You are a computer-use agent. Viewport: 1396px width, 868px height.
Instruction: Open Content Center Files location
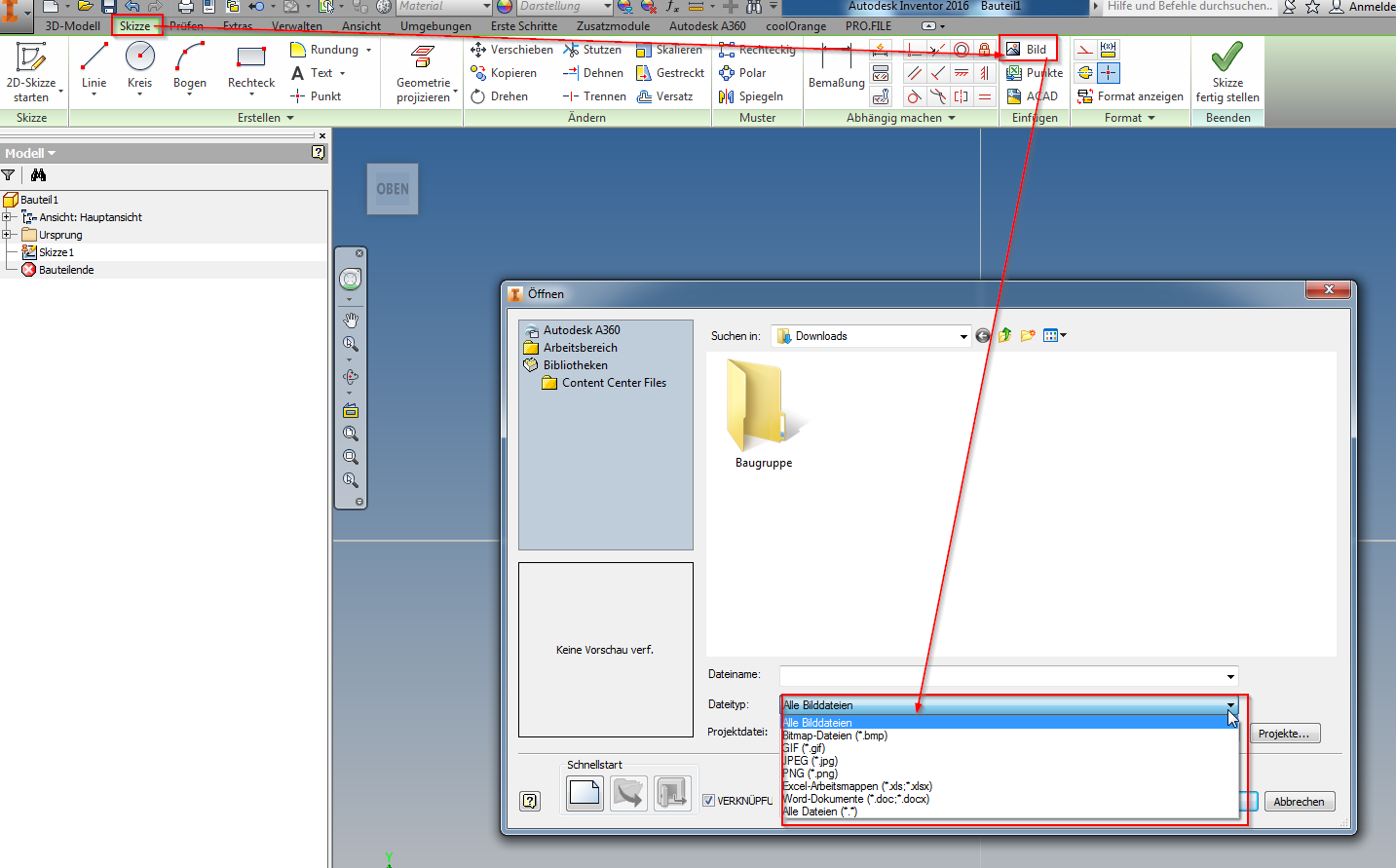click(604, 383)
